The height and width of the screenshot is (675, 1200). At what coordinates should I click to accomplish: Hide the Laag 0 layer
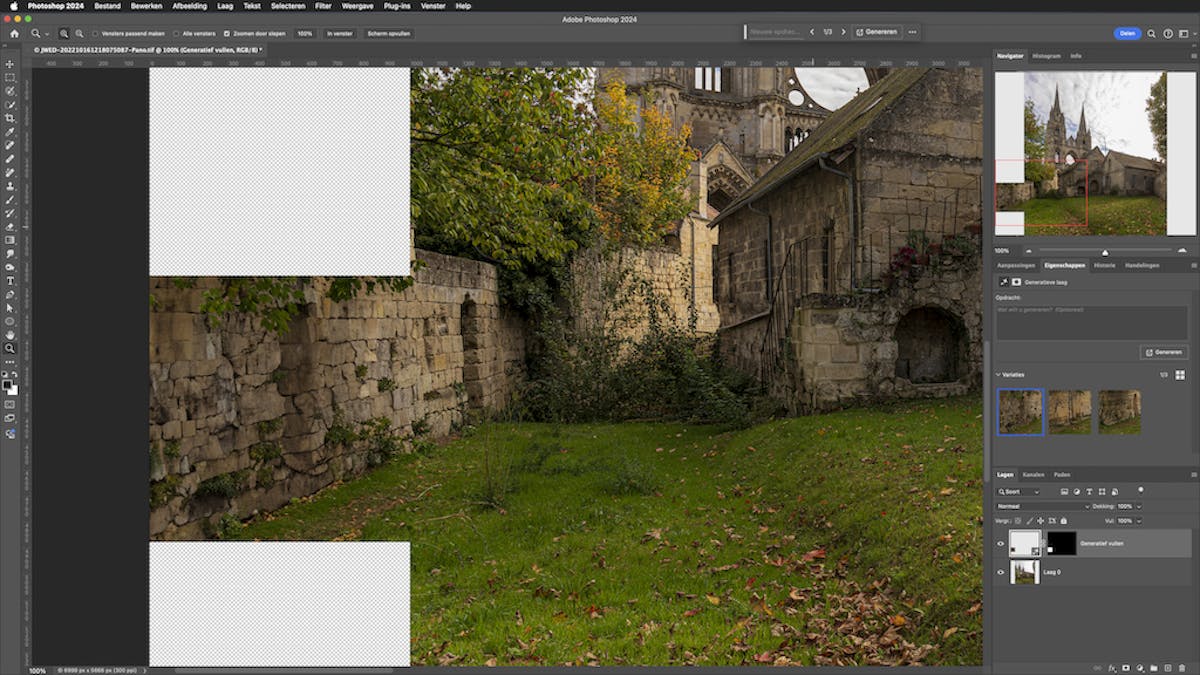pyautogui.click(x=1000, y=572)
